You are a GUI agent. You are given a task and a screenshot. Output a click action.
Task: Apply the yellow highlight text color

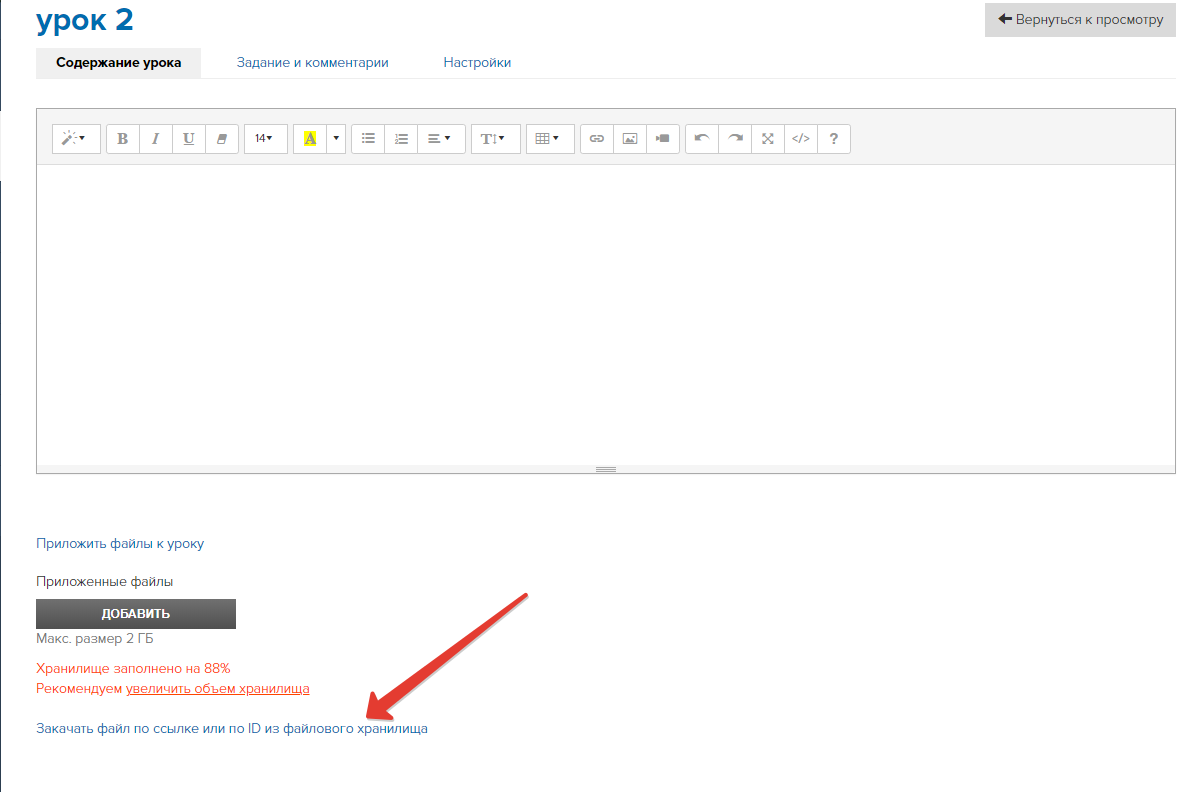[x=309, y=139]
